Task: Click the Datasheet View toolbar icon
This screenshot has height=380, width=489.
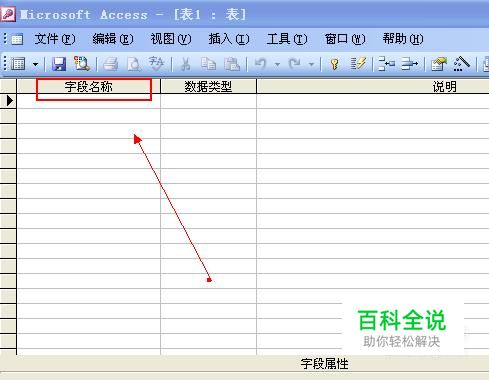Action: [x=18, y=64]
